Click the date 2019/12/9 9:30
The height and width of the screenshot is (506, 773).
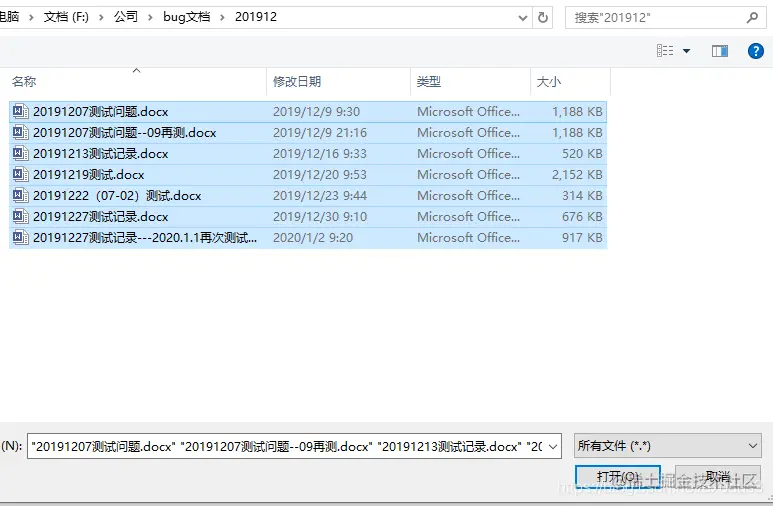(316, 112)
